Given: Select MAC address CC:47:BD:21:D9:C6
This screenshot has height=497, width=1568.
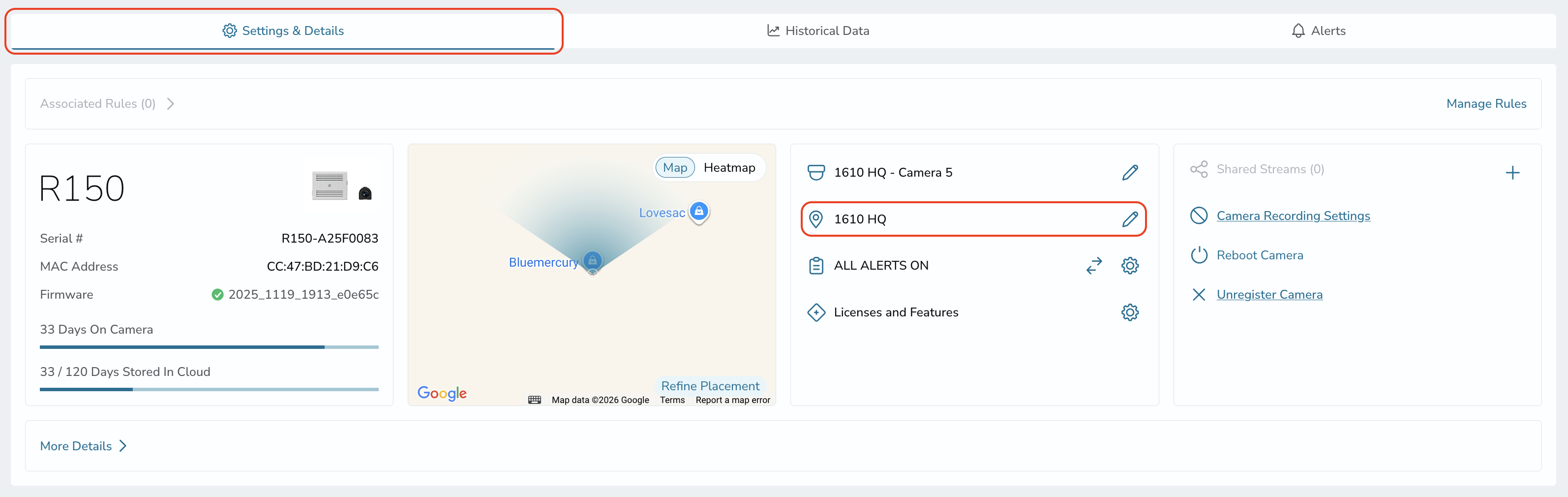Looking at the screenshot, I should click(322, 266).
